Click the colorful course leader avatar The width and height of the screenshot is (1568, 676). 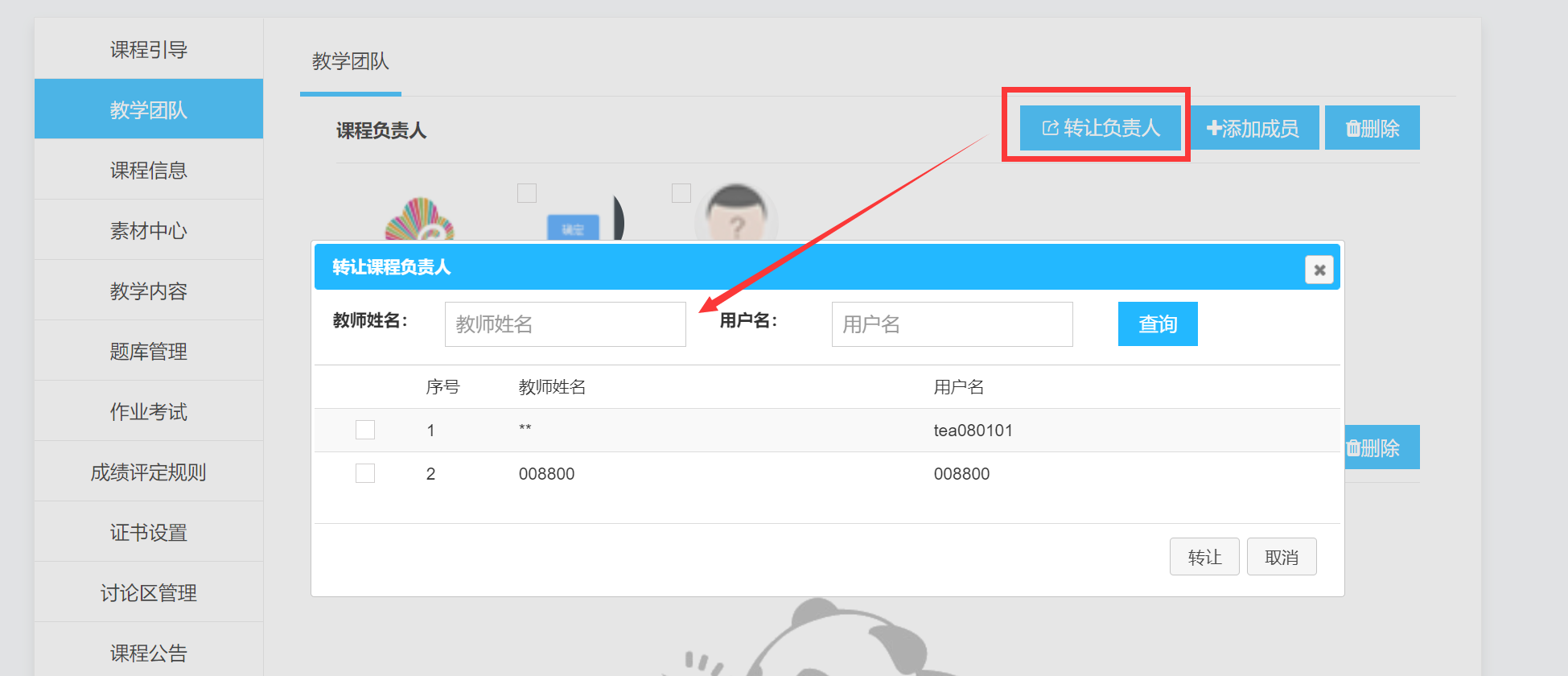coord(419,221)
